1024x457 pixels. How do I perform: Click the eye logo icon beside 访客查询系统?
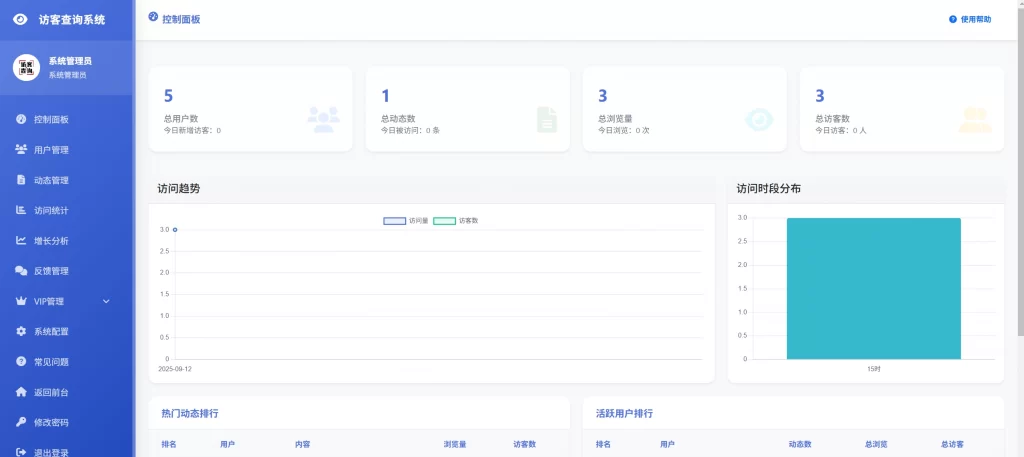pos(20,19)
